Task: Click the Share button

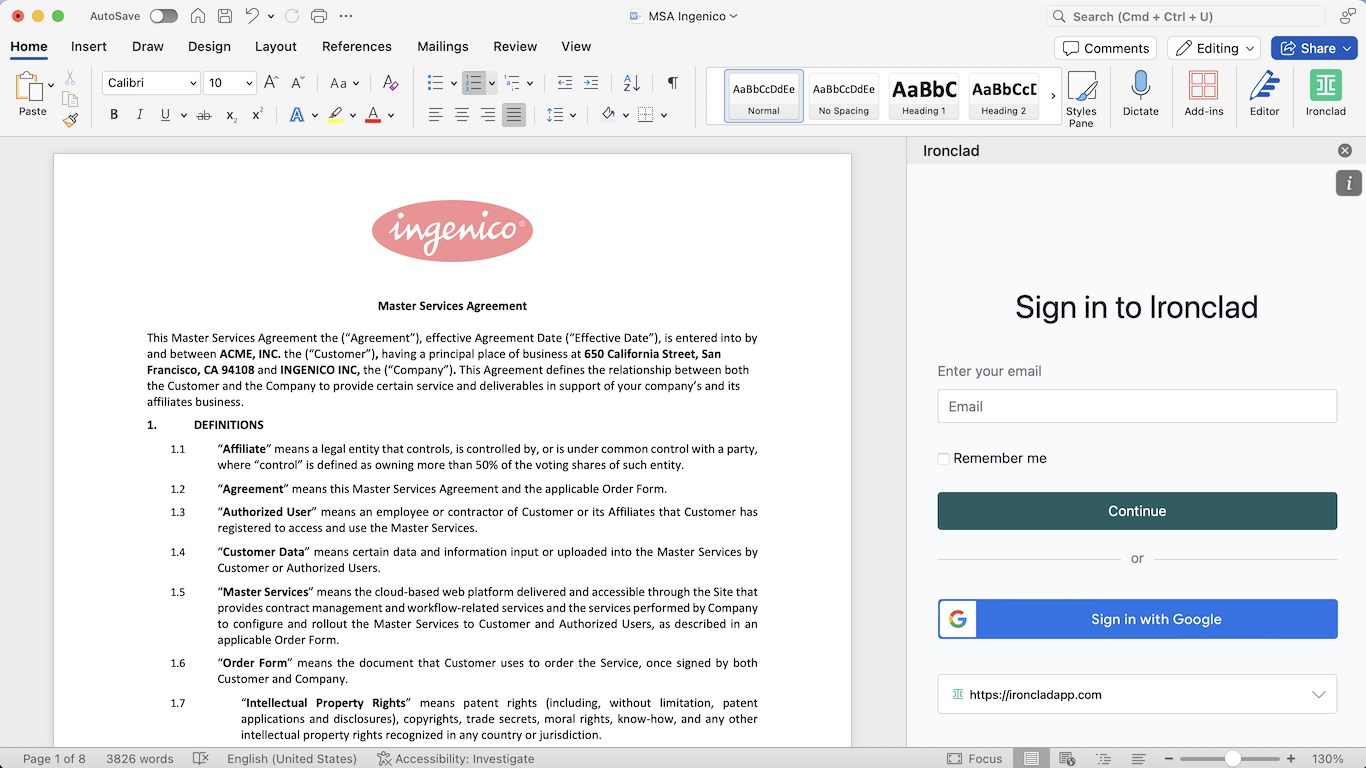Action: (1314, 48)
